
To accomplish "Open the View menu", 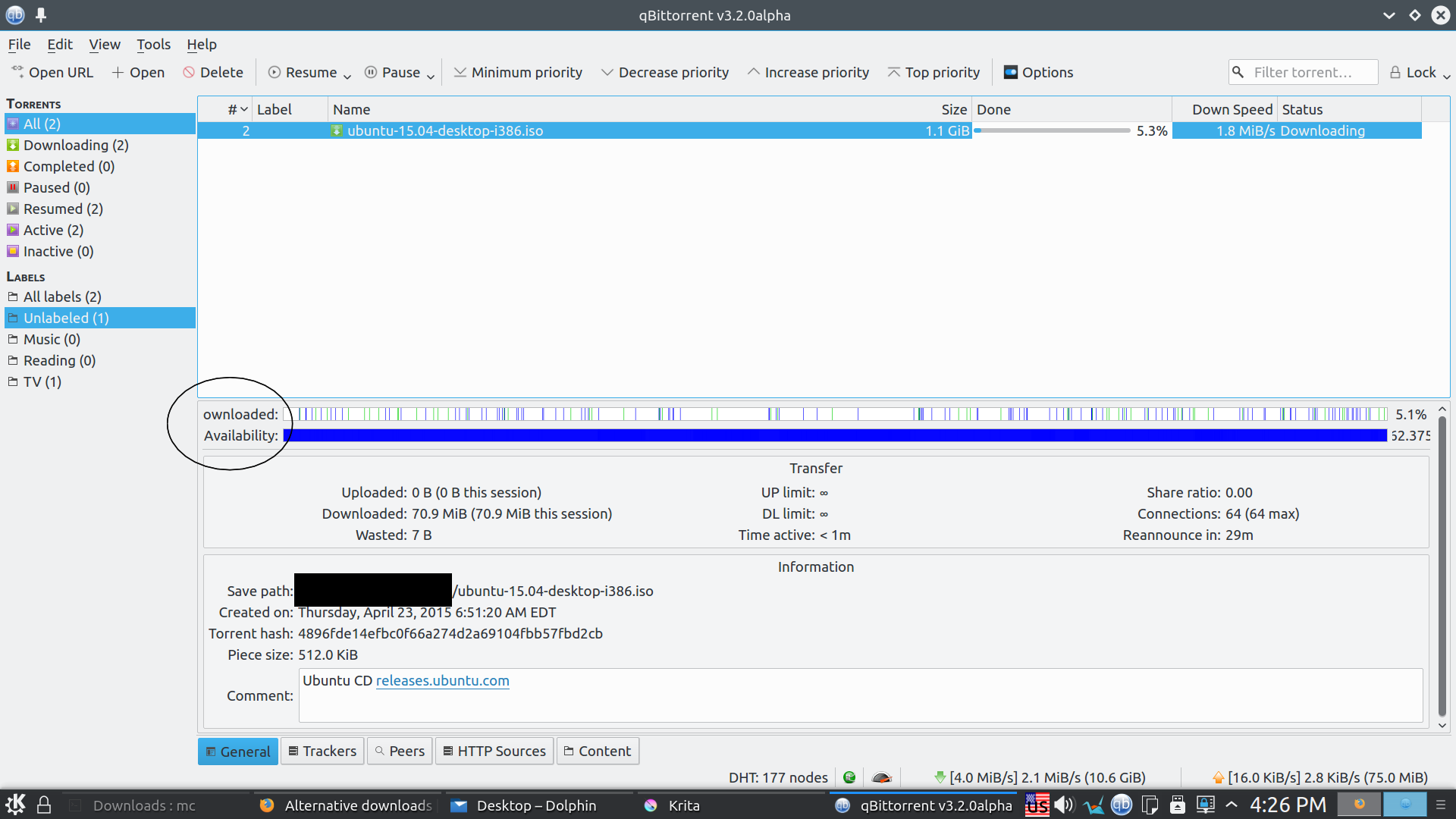I will (104, 44).
